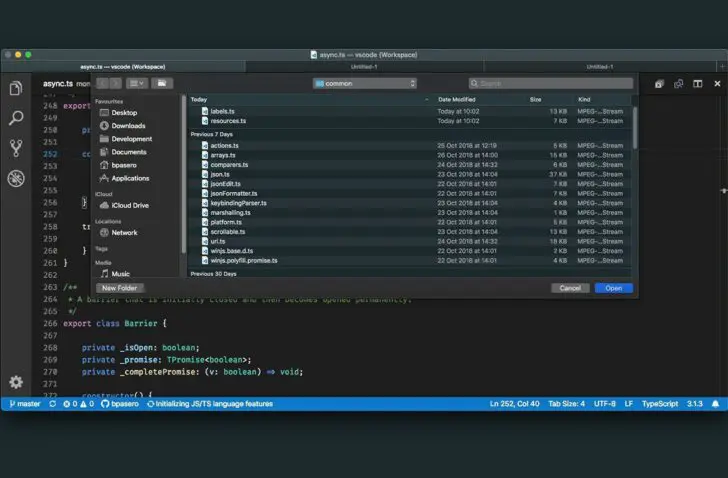Switch to the async.ts window tab
The width and height of the screenshot is (728, 478).
coord(123,67)
